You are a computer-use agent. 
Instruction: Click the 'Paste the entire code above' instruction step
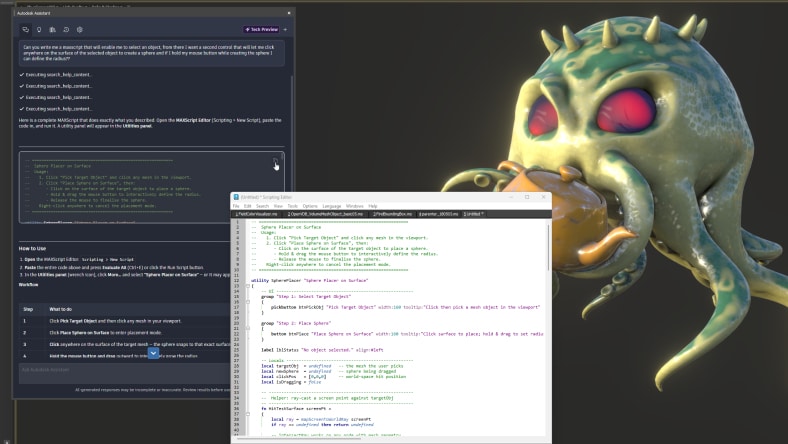point(114,268)
